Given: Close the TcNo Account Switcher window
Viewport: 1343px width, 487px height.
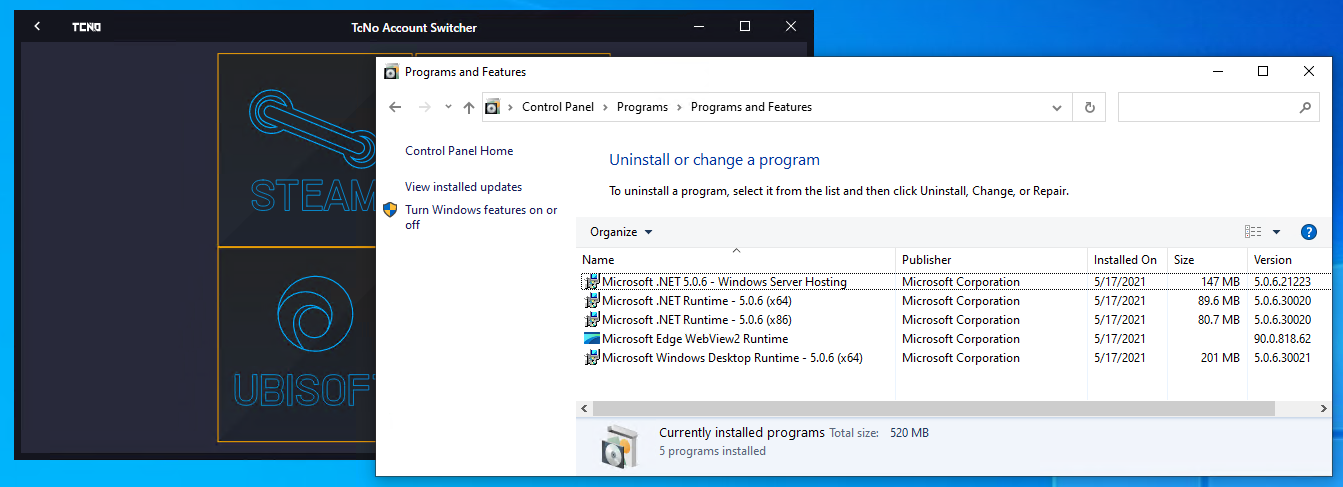Looking at the screenshot, I should coord(791,26).
